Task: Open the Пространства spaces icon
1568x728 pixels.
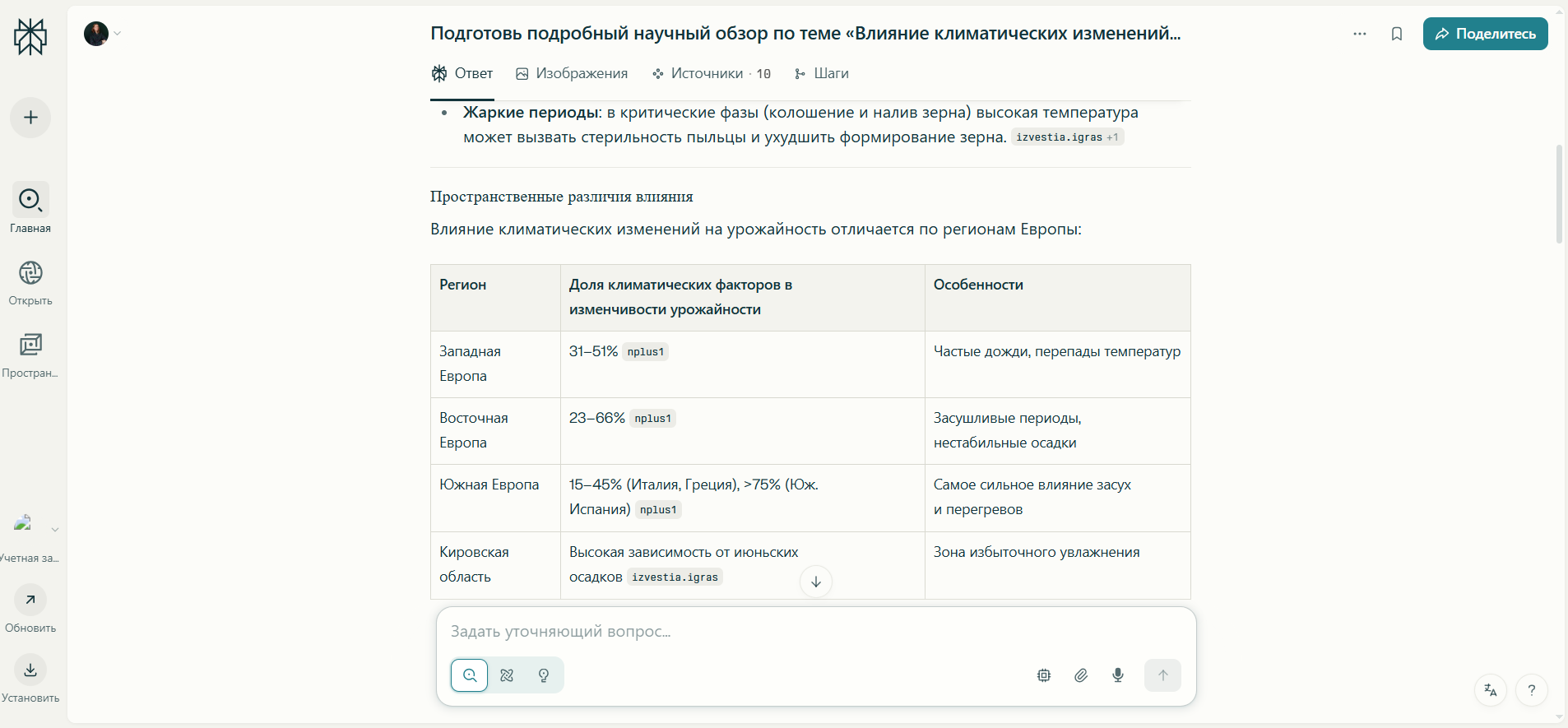Action: click(x=30, y=345)
